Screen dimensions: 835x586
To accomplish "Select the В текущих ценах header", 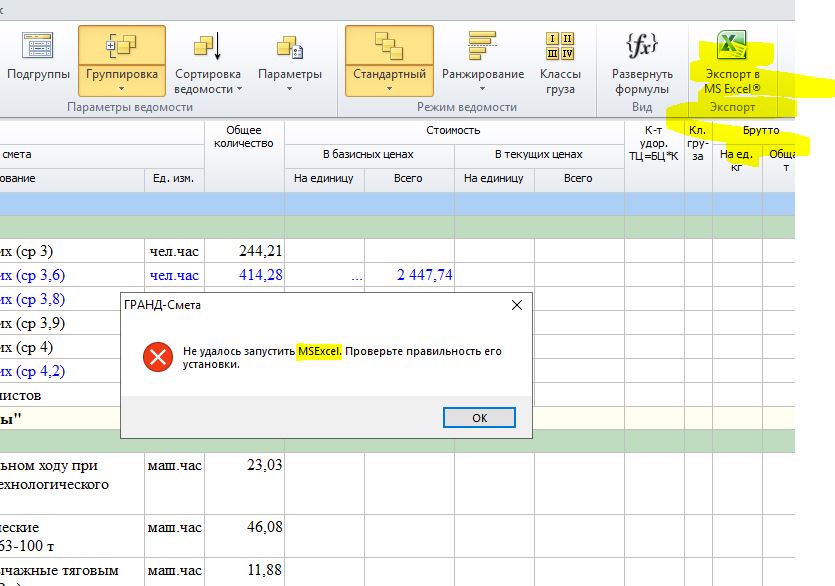I will tap(537, 155).
